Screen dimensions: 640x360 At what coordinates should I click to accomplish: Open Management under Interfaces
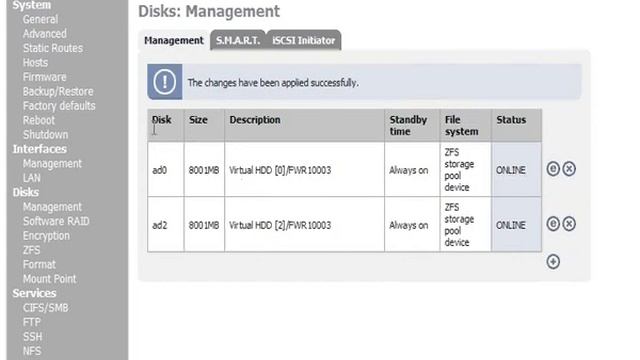[52, 164]
